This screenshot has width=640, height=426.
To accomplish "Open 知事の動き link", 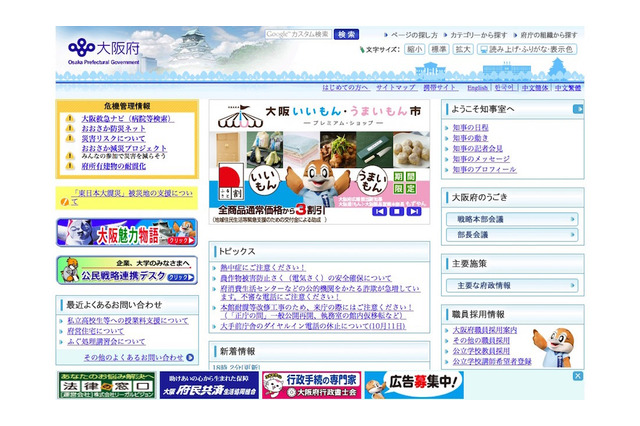I will click(x=470, y=138).
